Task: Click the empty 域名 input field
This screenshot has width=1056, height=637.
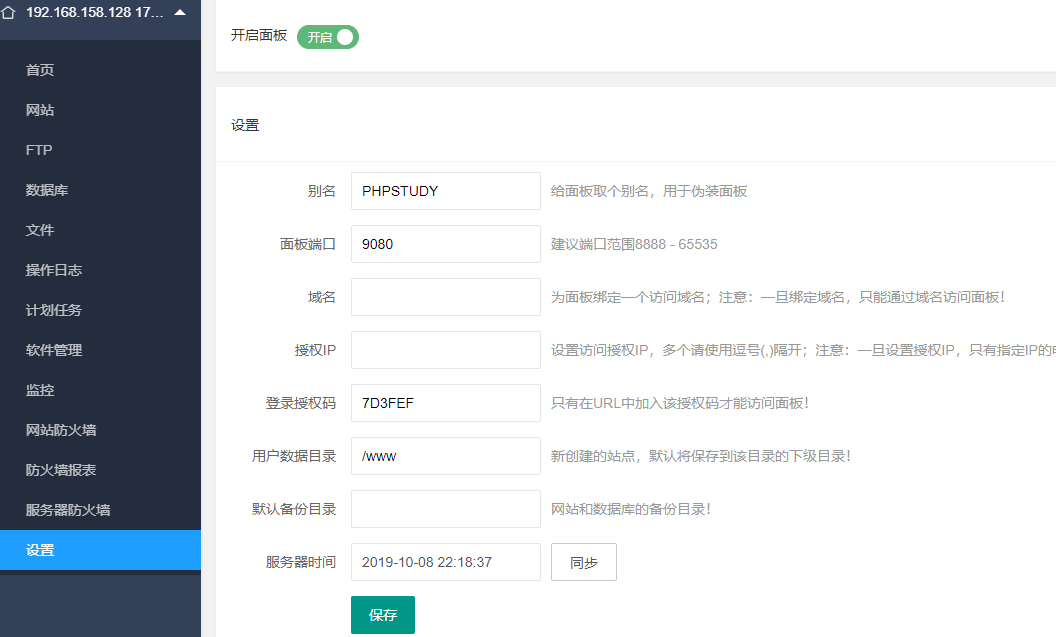Action: pyautogui.click(x=445, y=297)
